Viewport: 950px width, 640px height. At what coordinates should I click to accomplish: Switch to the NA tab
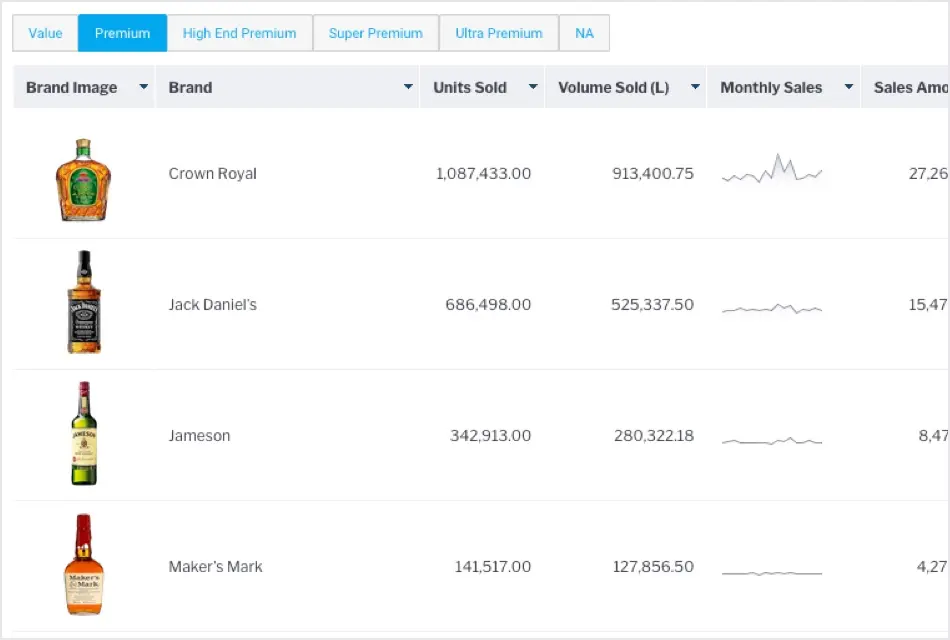click(x=584, y=33)
